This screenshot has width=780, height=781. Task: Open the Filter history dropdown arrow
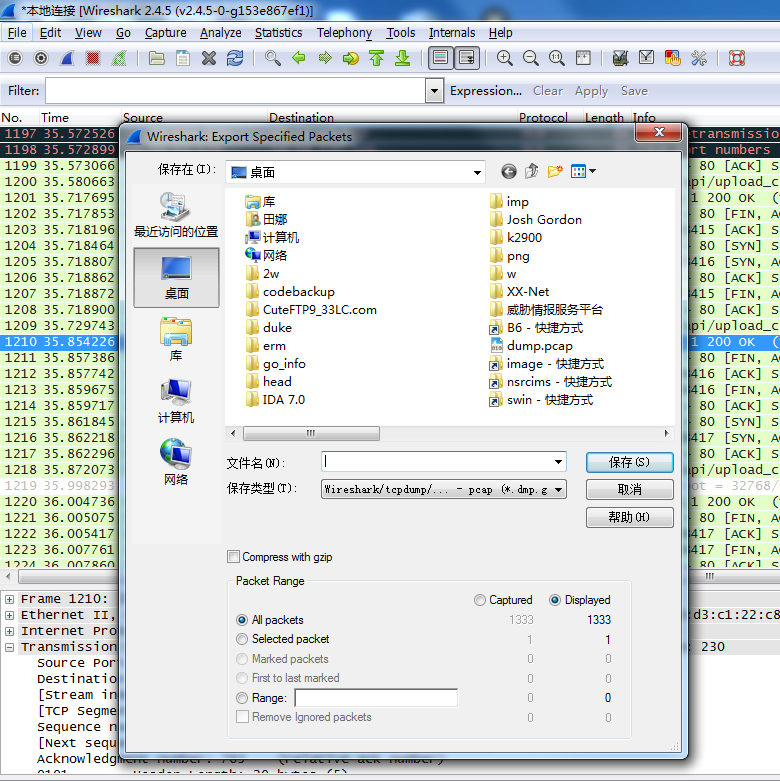click(x=434, y=91)
